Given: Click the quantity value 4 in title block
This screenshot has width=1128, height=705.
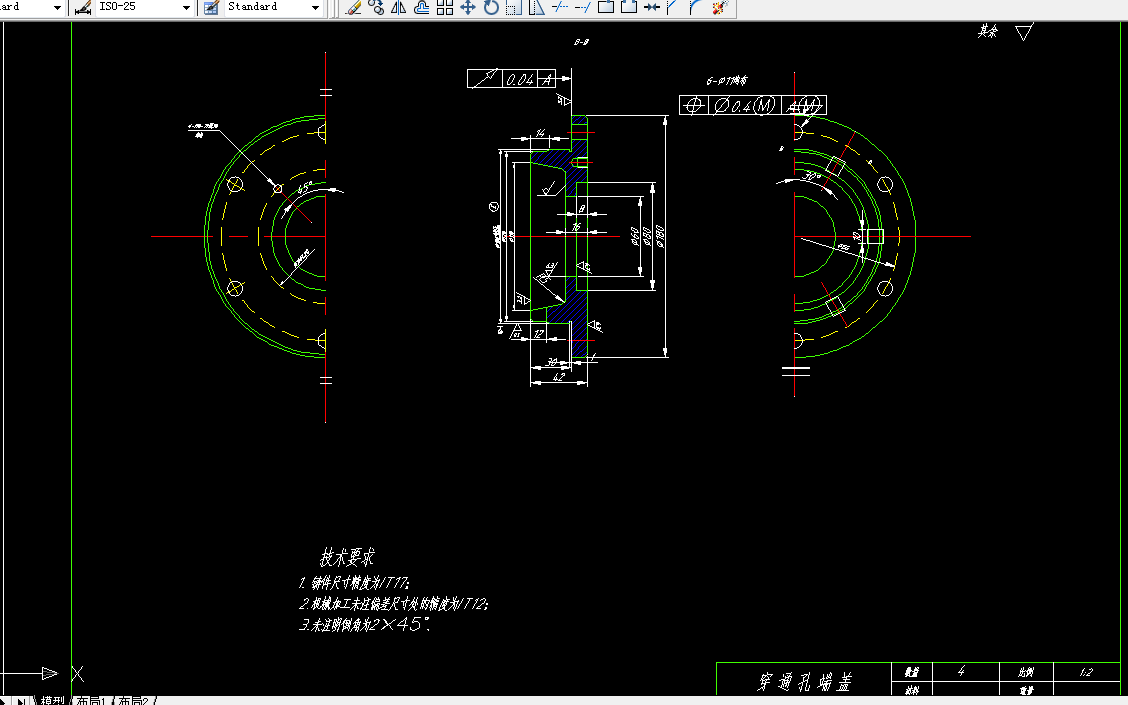Looking at the screenshot, I should 961,671.
